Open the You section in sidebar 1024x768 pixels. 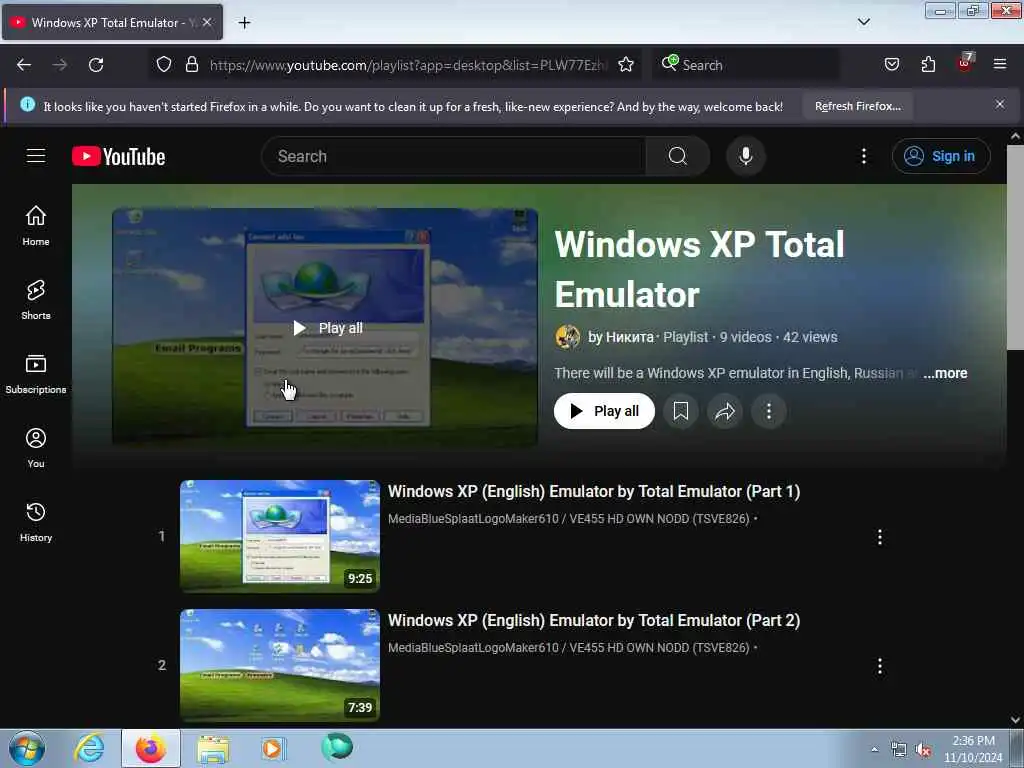(36, 448)
